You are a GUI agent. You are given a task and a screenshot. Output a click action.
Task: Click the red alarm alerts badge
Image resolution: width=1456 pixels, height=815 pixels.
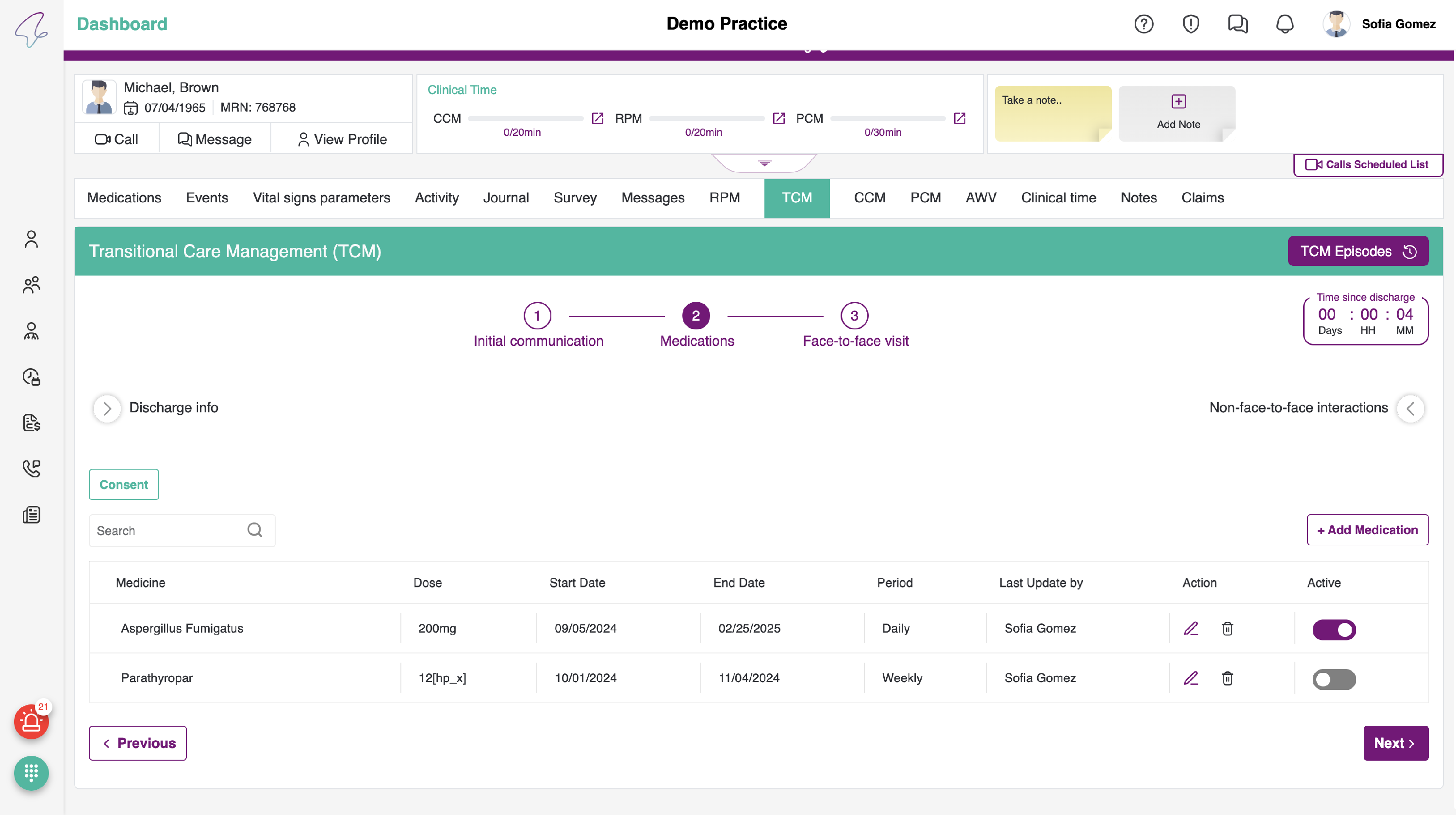(x=31, y=722)
